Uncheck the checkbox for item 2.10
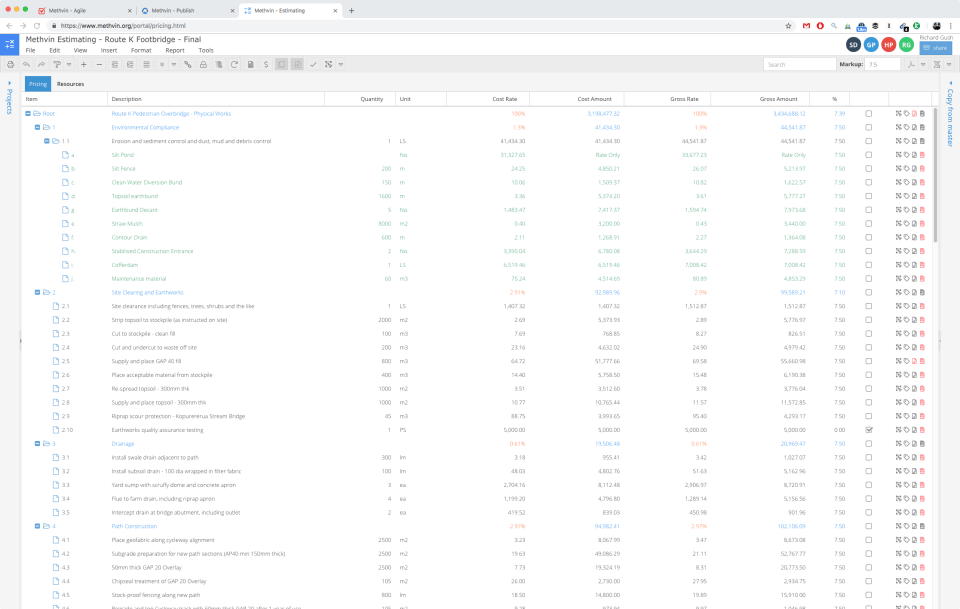The height and width of the screenshot is (609, 960). [x=869, y=429]
